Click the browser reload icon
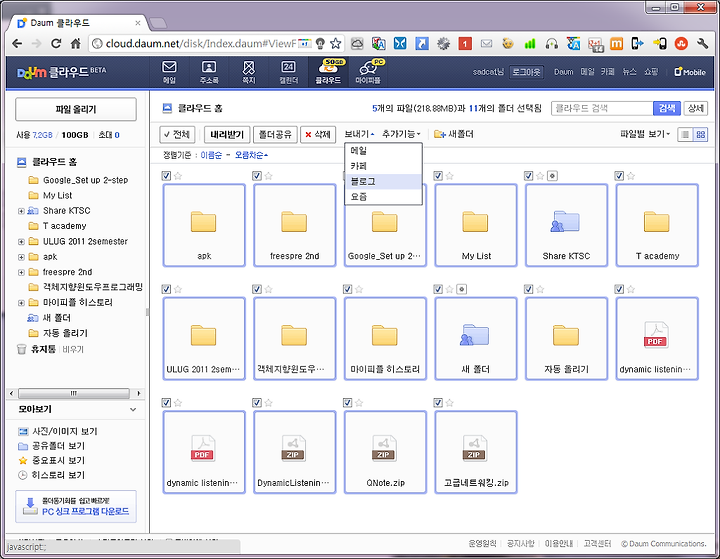This screenshot has height=559, width=720. click(x=56, y=44)
